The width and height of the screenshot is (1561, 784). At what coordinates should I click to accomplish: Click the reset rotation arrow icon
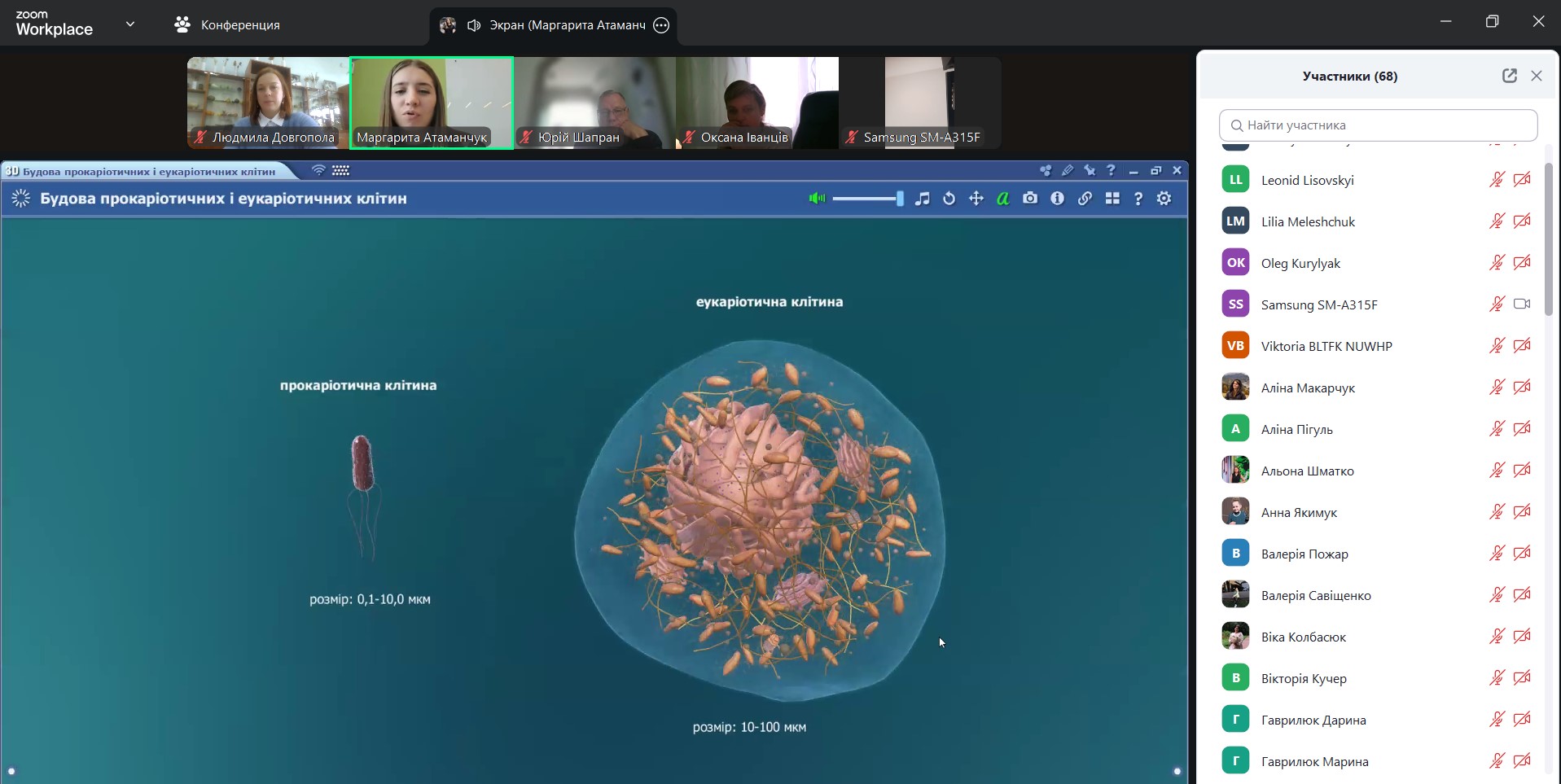point(949,199)
